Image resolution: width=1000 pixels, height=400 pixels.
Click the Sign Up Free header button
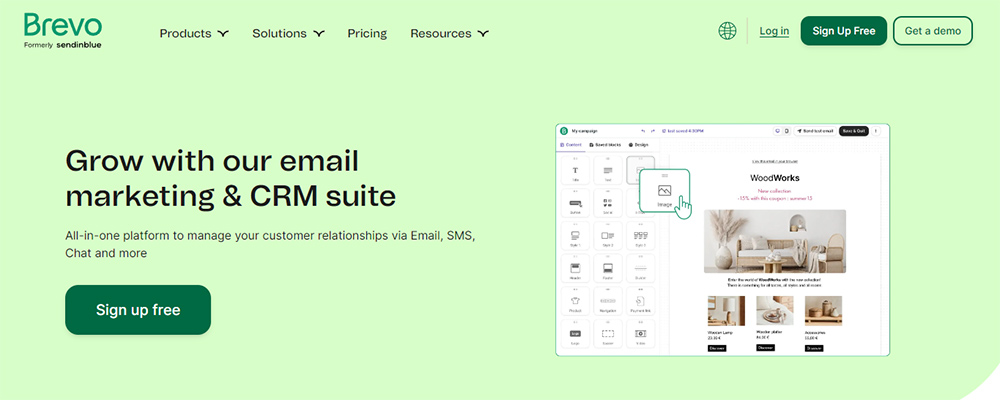click(x=844, y=31)
